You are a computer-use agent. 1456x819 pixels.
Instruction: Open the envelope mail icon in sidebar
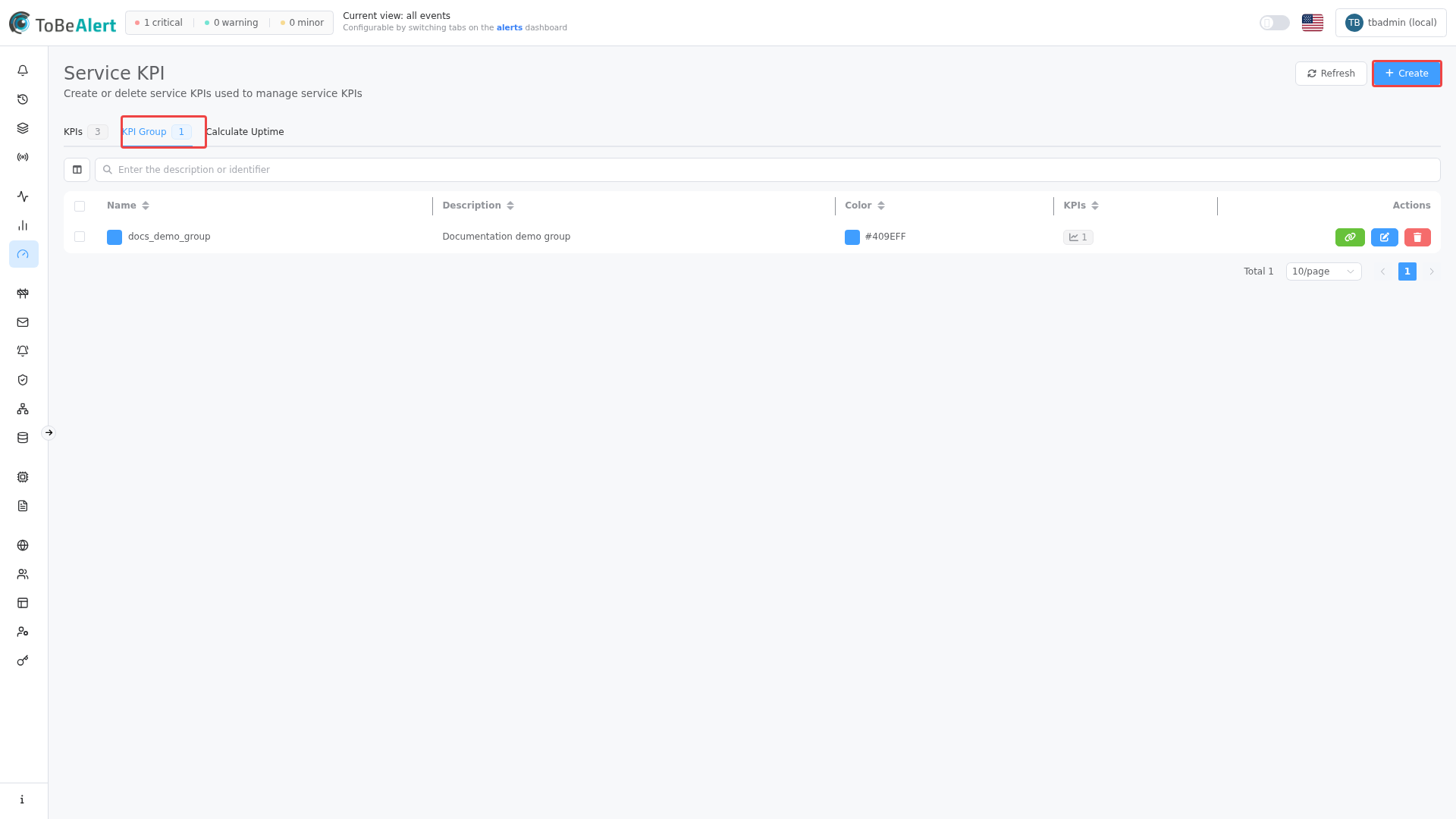pos(23,322)
